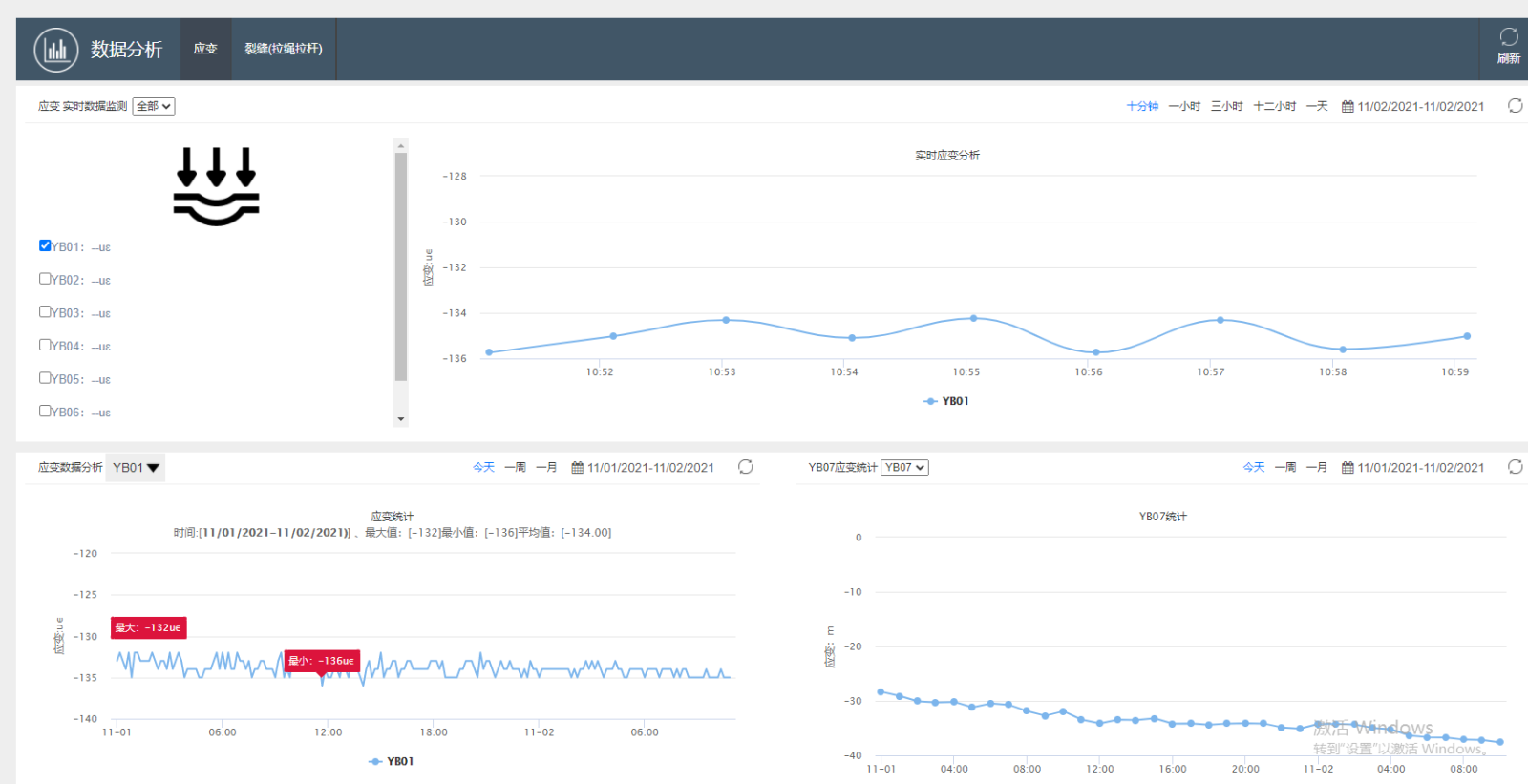Click the 最大 -132uε marker label
The width and height of the screenshot is (1528, 784).
click(x=148, y=627)
